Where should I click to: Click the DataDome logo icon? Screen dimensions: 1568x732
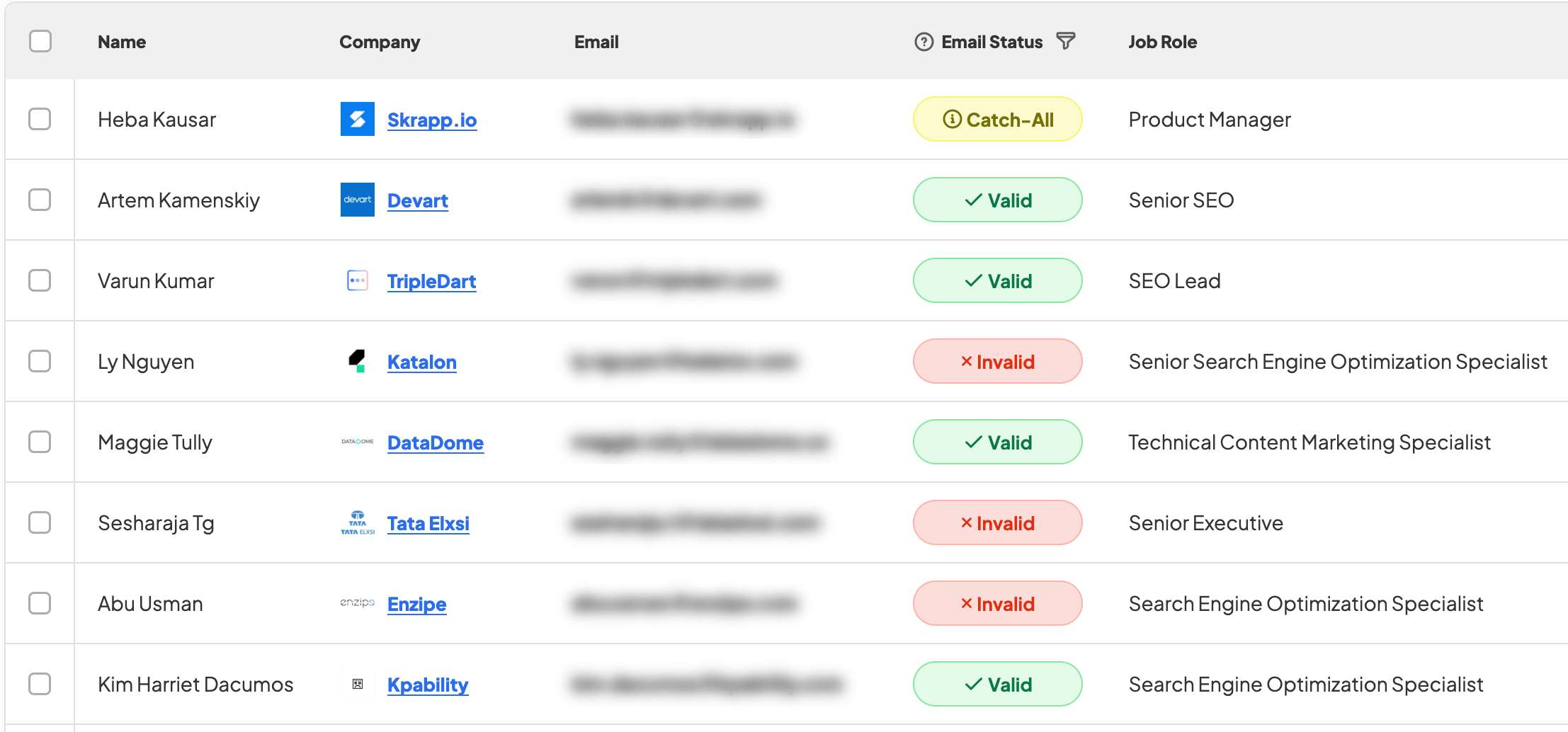tap(357, 442)
